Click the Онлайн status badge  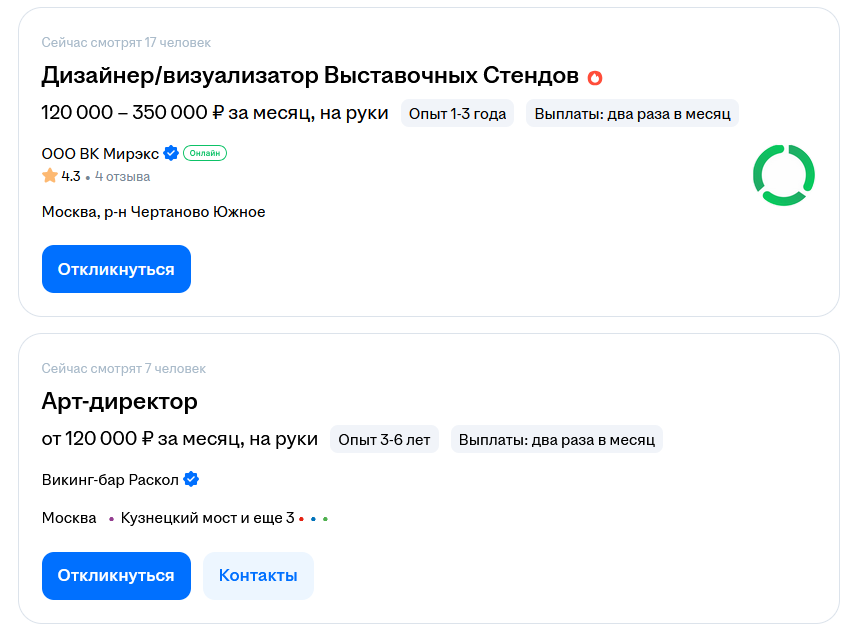(x=204, y=153)
